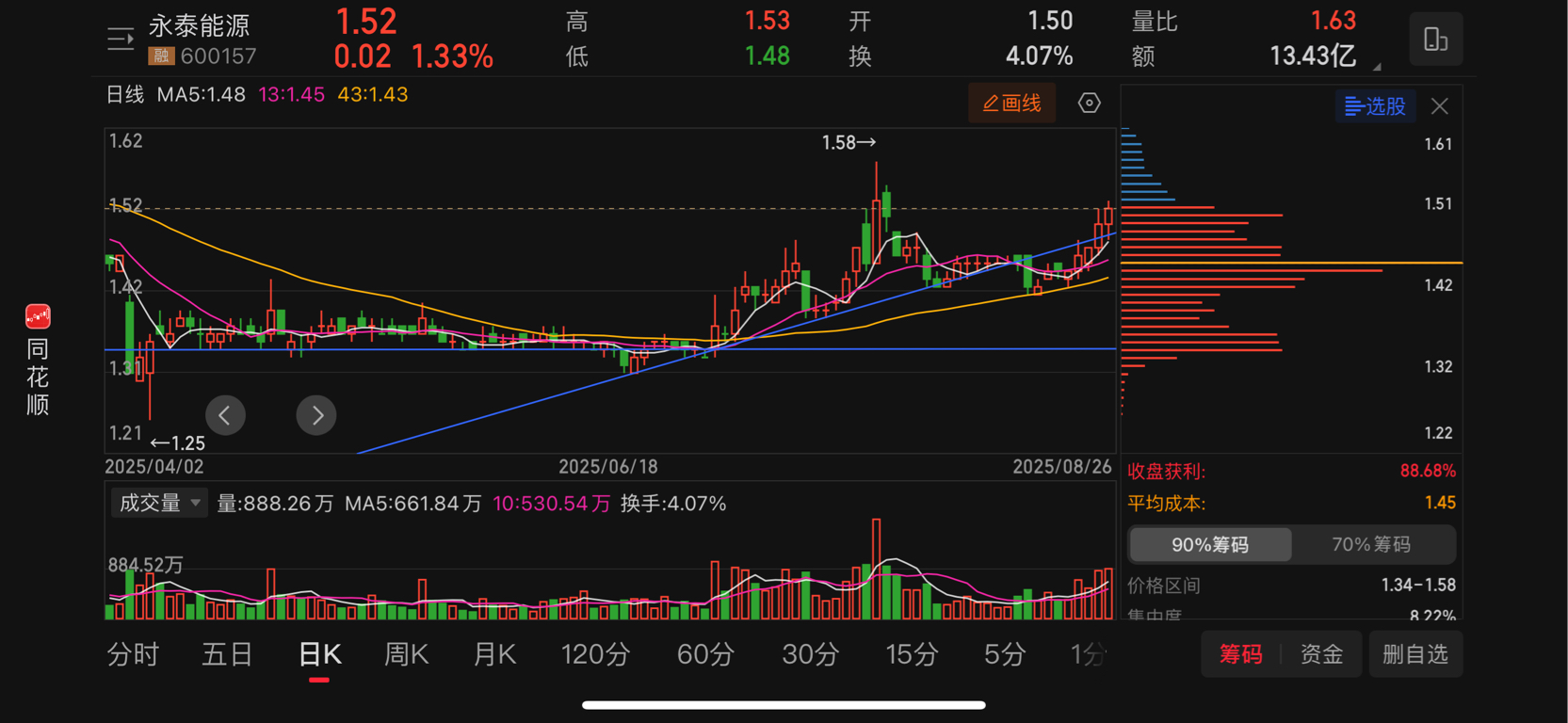1568x723 pixels.
Task: Tap the MA5:1.48 indicator label
Action: coord(201,95)
